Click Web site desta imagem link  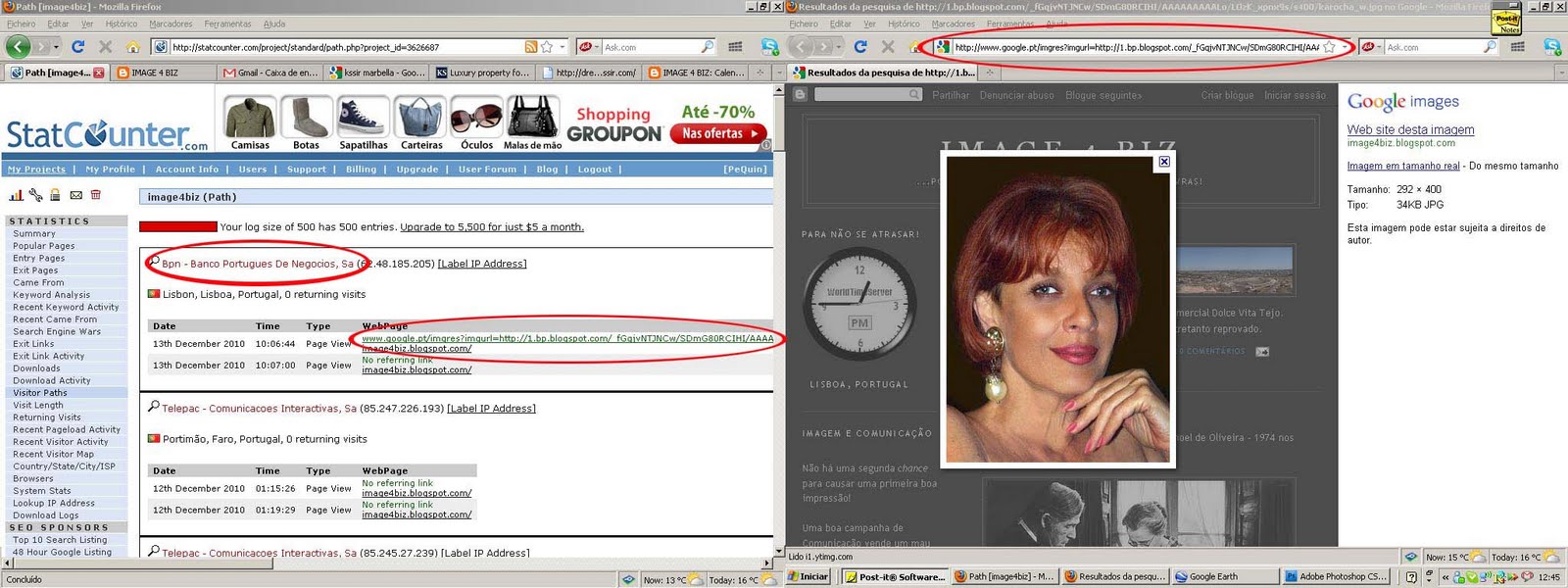pos(1410,129)
